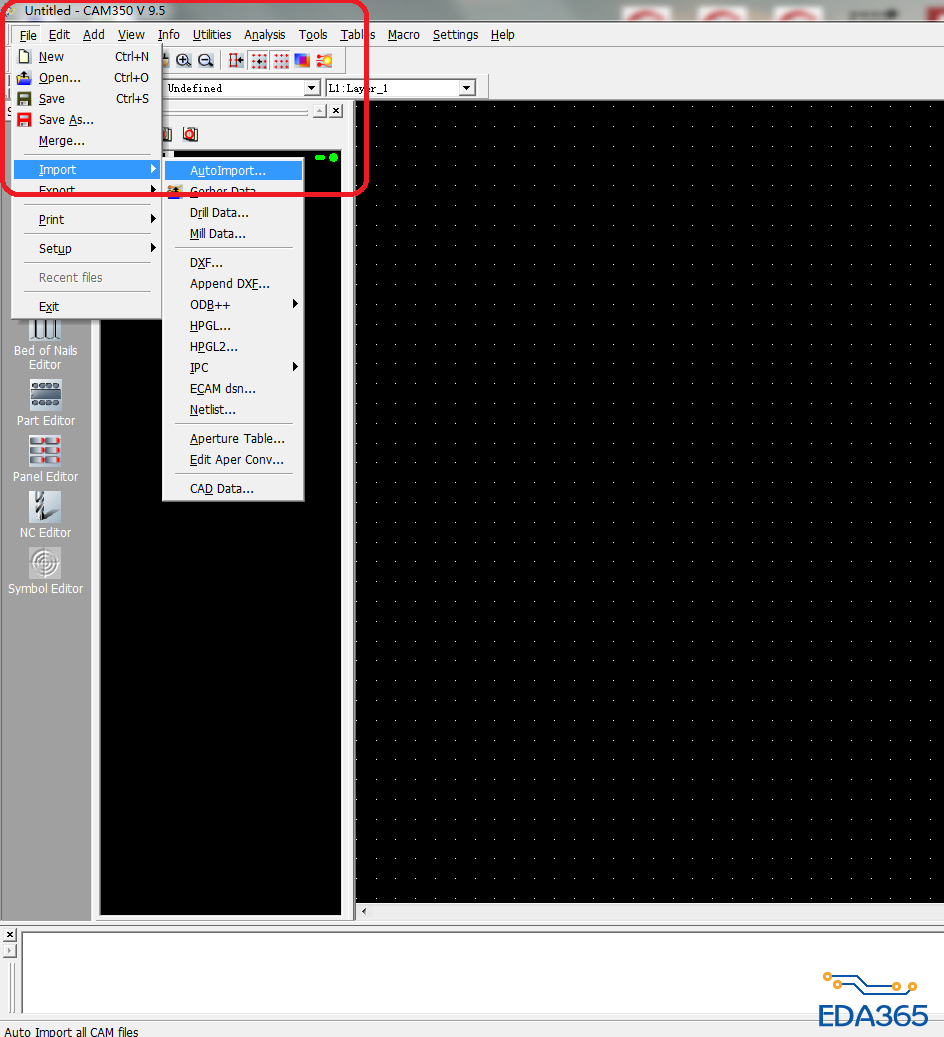The image size is (944, 1037).
Task: Select CAD Data import option
Action: (234, 489)
